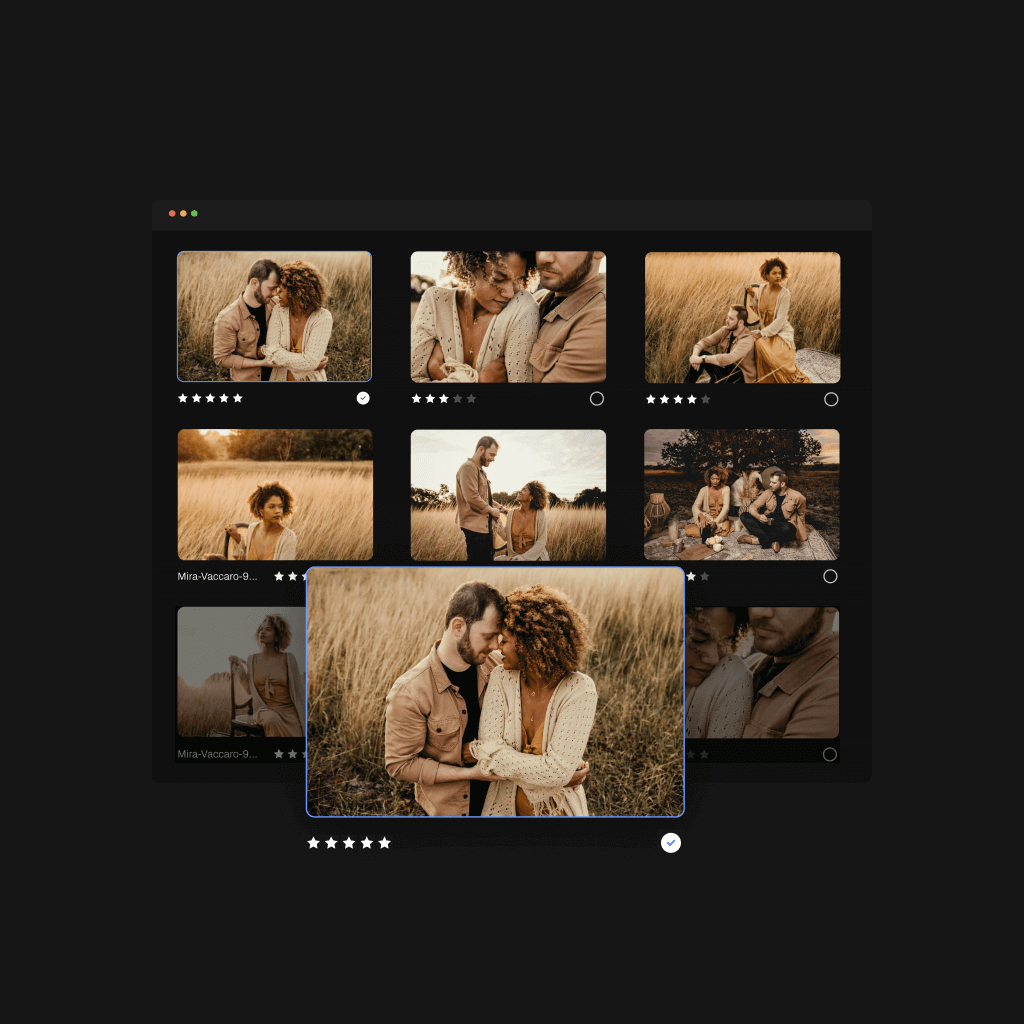Click the third star under the four-star photo
Viewport: 1024px width, 1024px height.
[x=679, y=398]
